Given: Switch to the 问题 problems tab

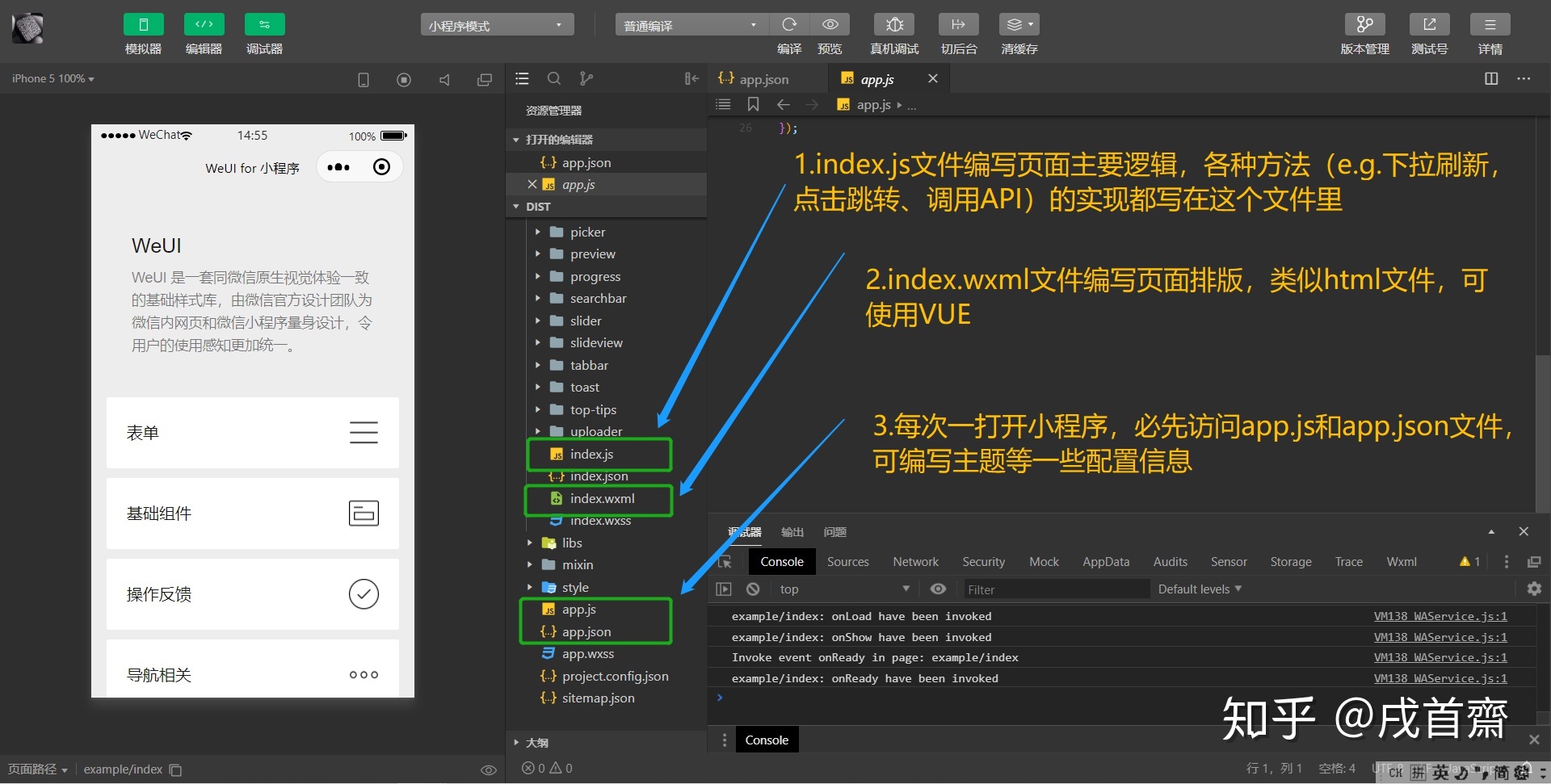Looking at the screenshot, I should click(x=834, y=532).
